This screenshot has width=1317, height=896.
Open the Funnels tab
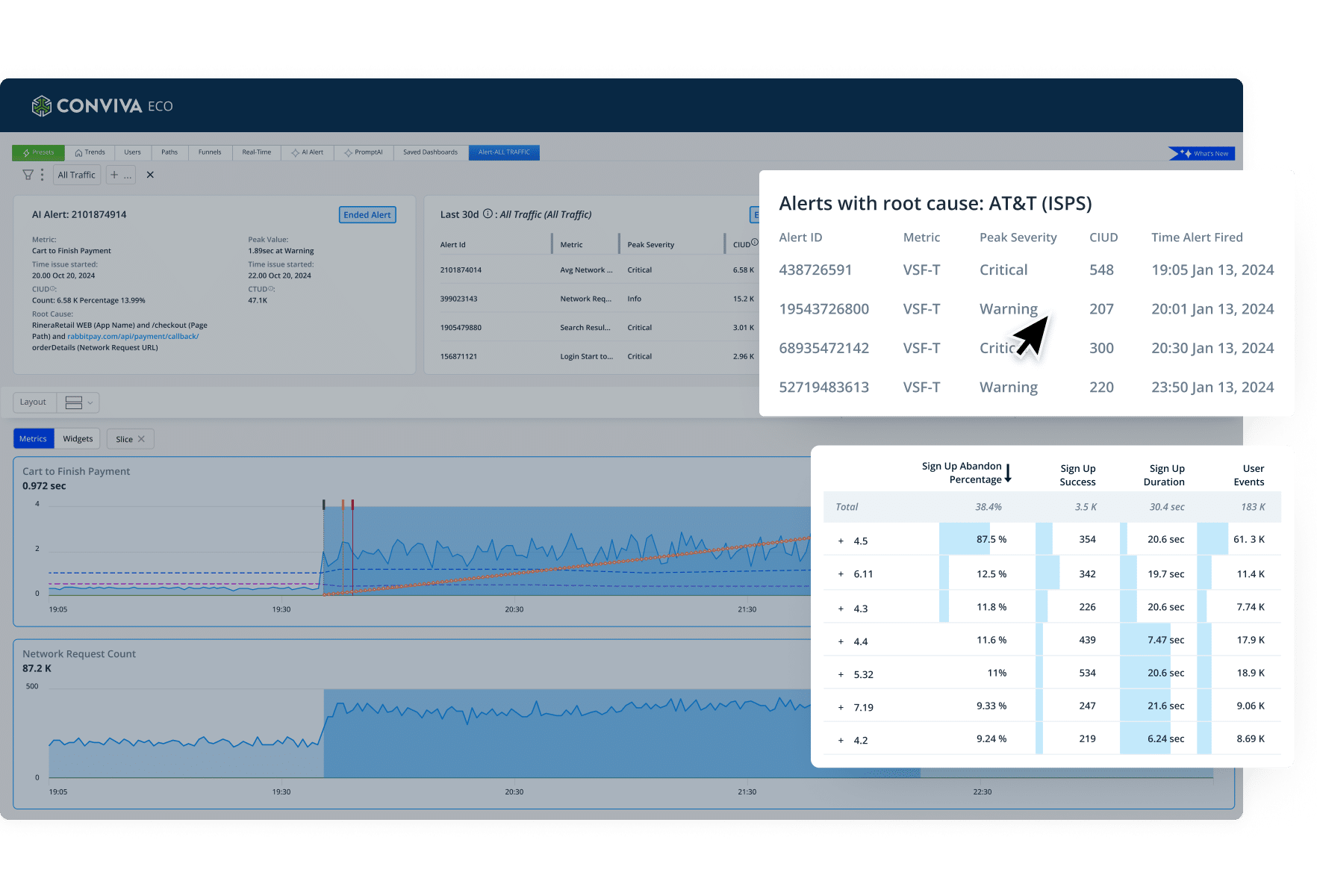coord(210,152)
